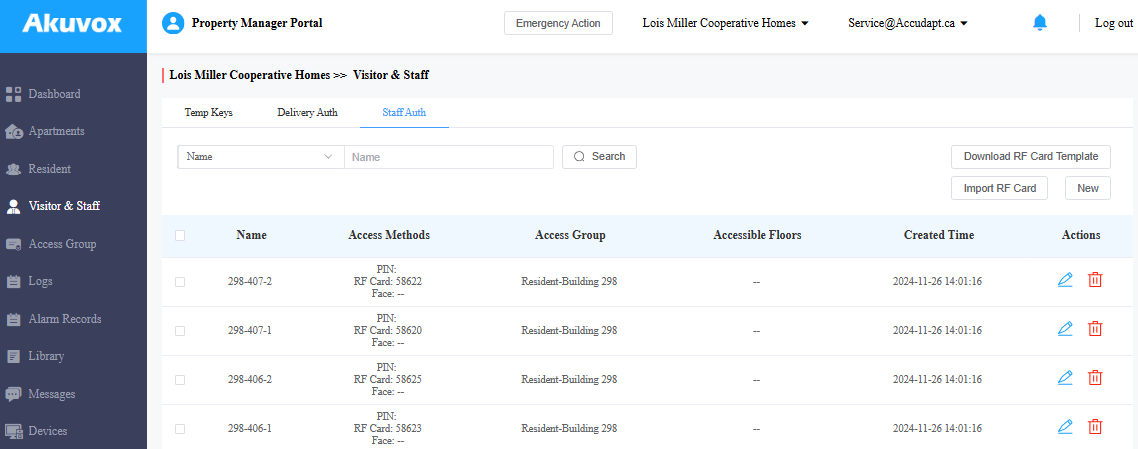1138x449 pixels.
Task: Delete staff entry 298-407-1 trash icon
Action: (x=1095, y=329)
